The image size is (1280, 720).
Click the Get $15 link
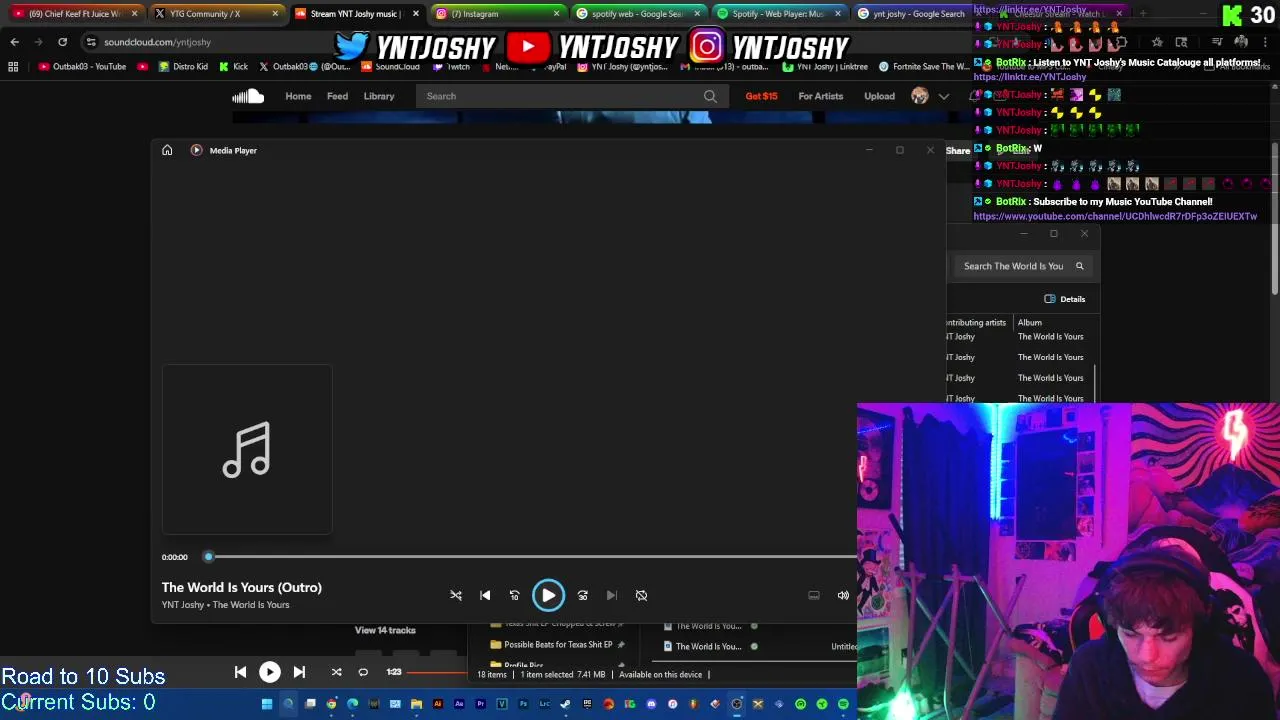(761, 96)
